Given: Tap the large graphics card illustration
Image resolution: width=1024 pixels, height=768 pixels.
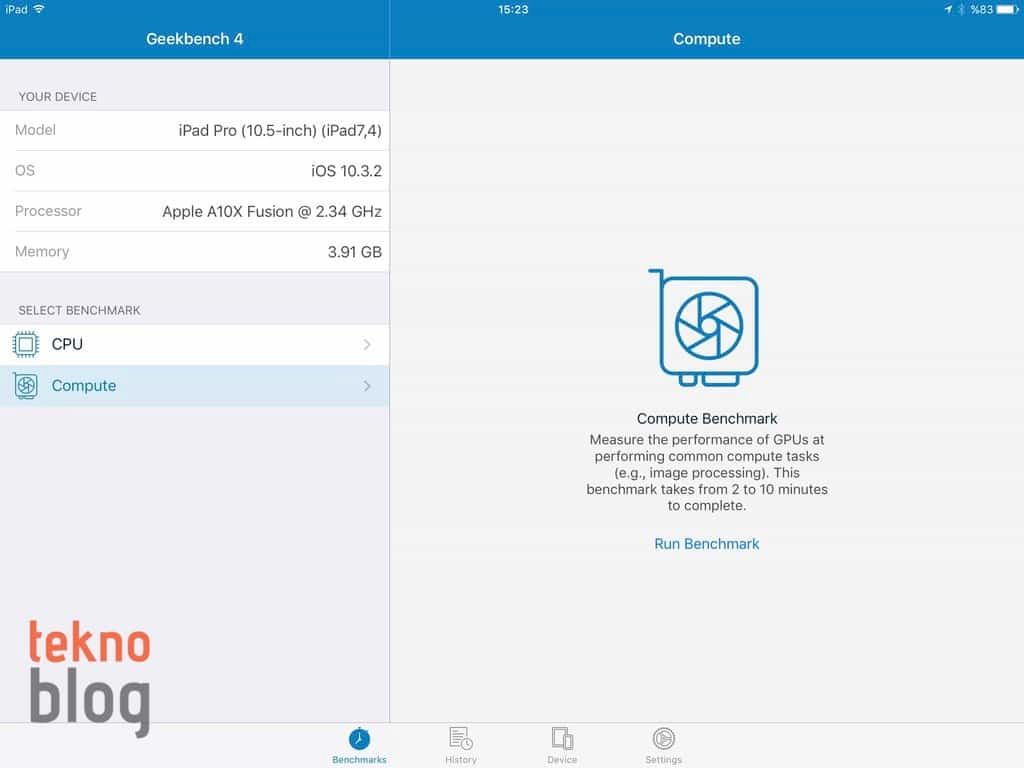Looking at the screenshot, I should click(705, 327).
